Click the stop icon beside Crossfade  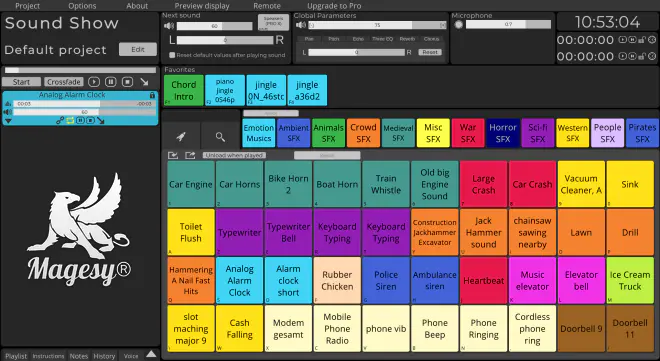128,82
